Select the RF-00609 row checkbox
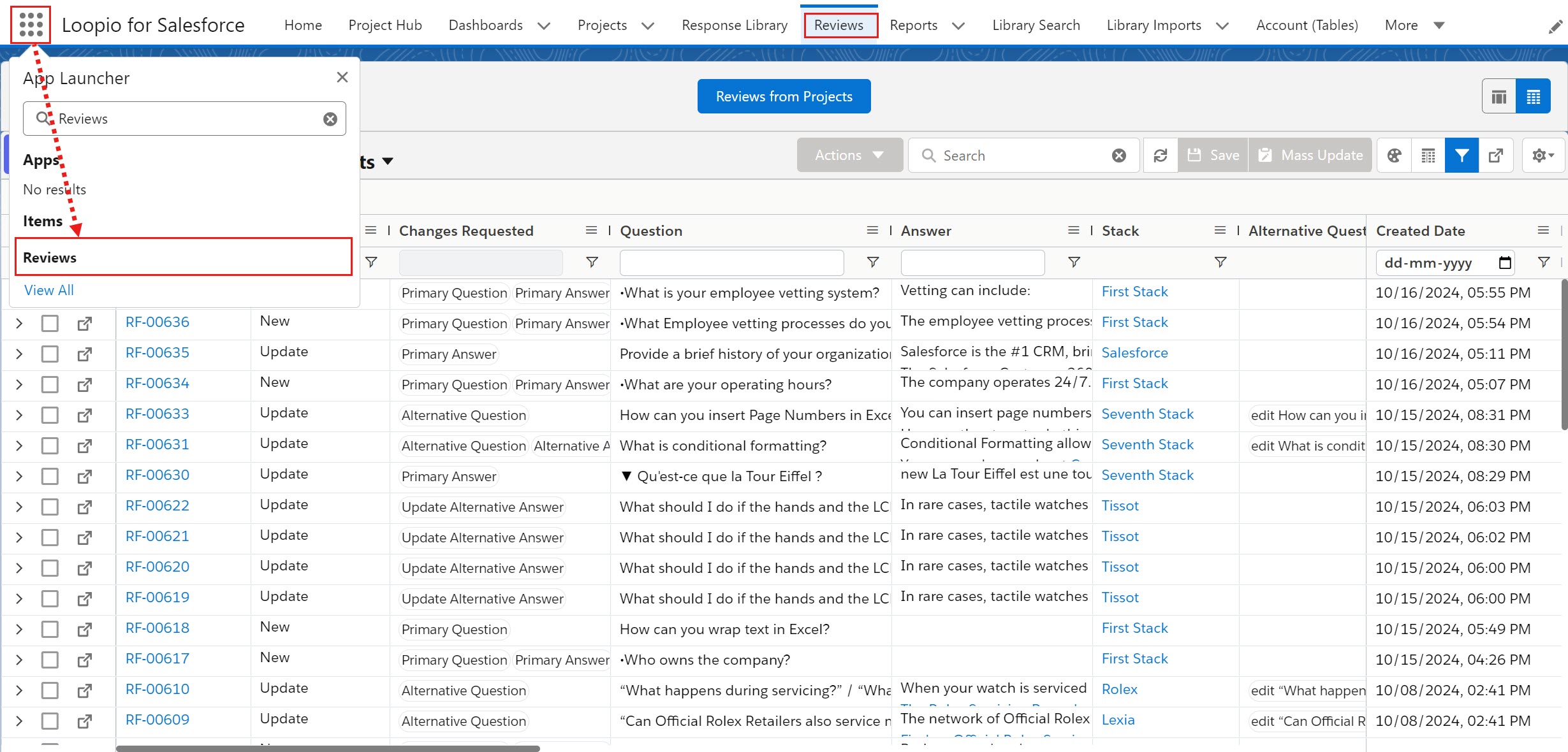 50,721
